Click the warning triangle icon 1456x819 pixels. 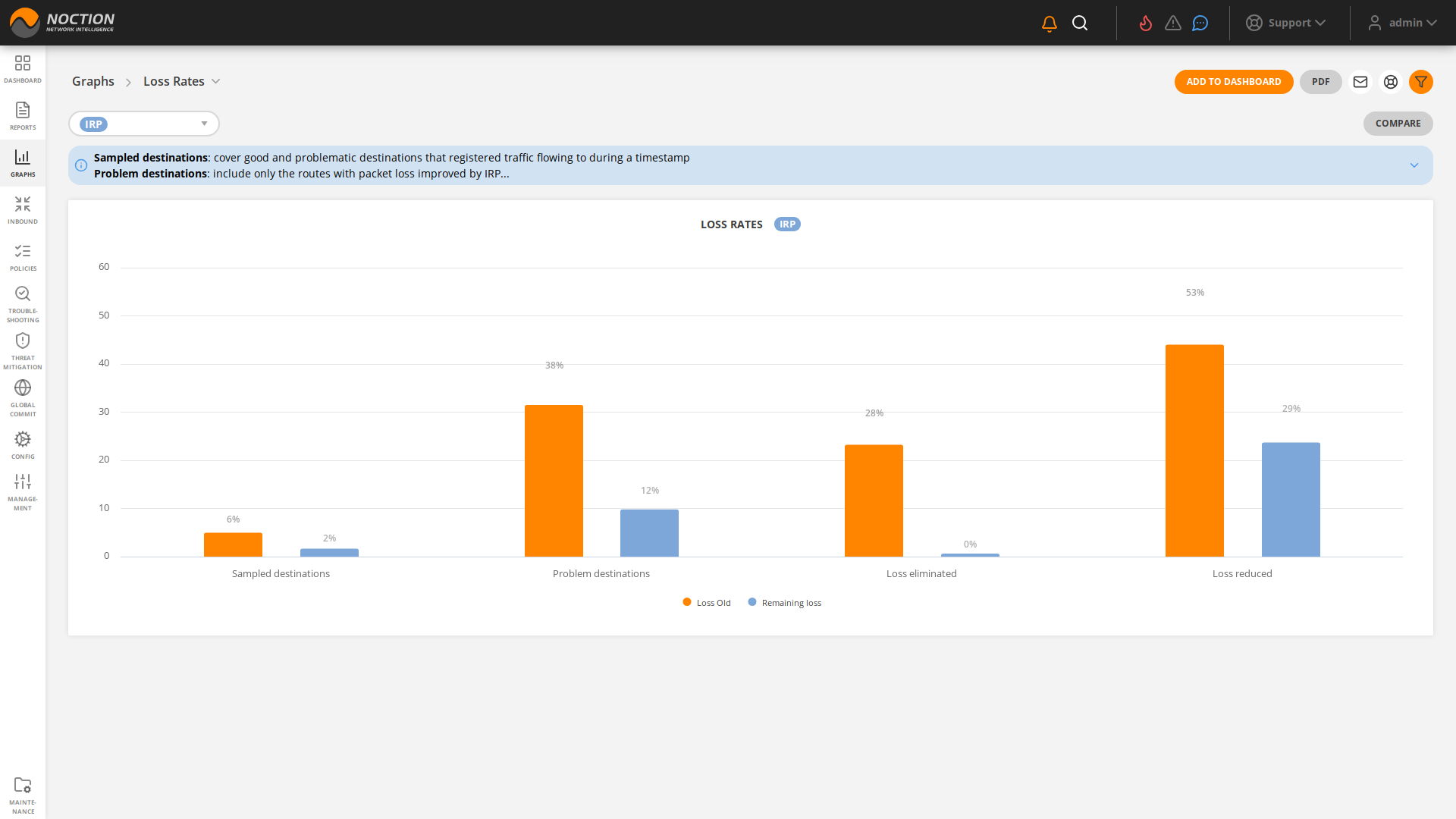1173,24
